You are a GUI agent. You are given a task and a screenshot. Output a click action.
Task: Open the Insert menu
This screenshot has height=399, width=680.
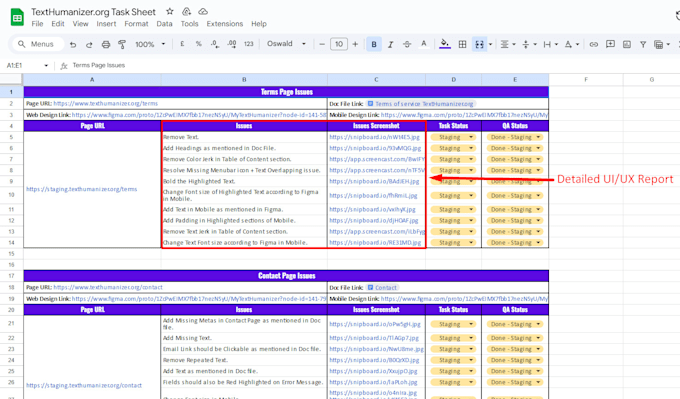coord(106,24)
